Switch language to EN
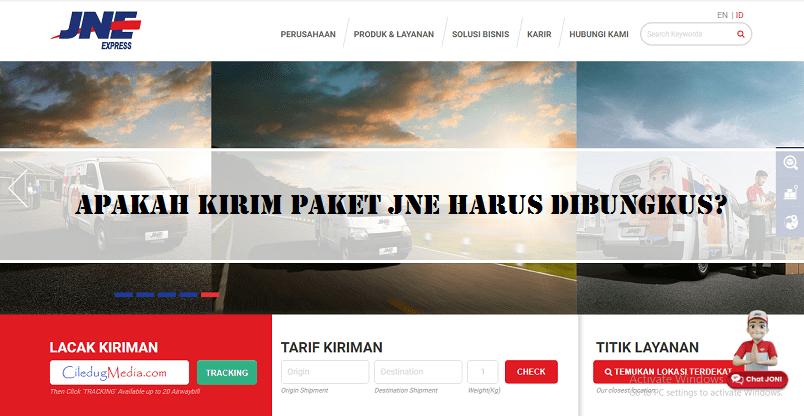Viewport: 804px width, 416px height. 722,15
